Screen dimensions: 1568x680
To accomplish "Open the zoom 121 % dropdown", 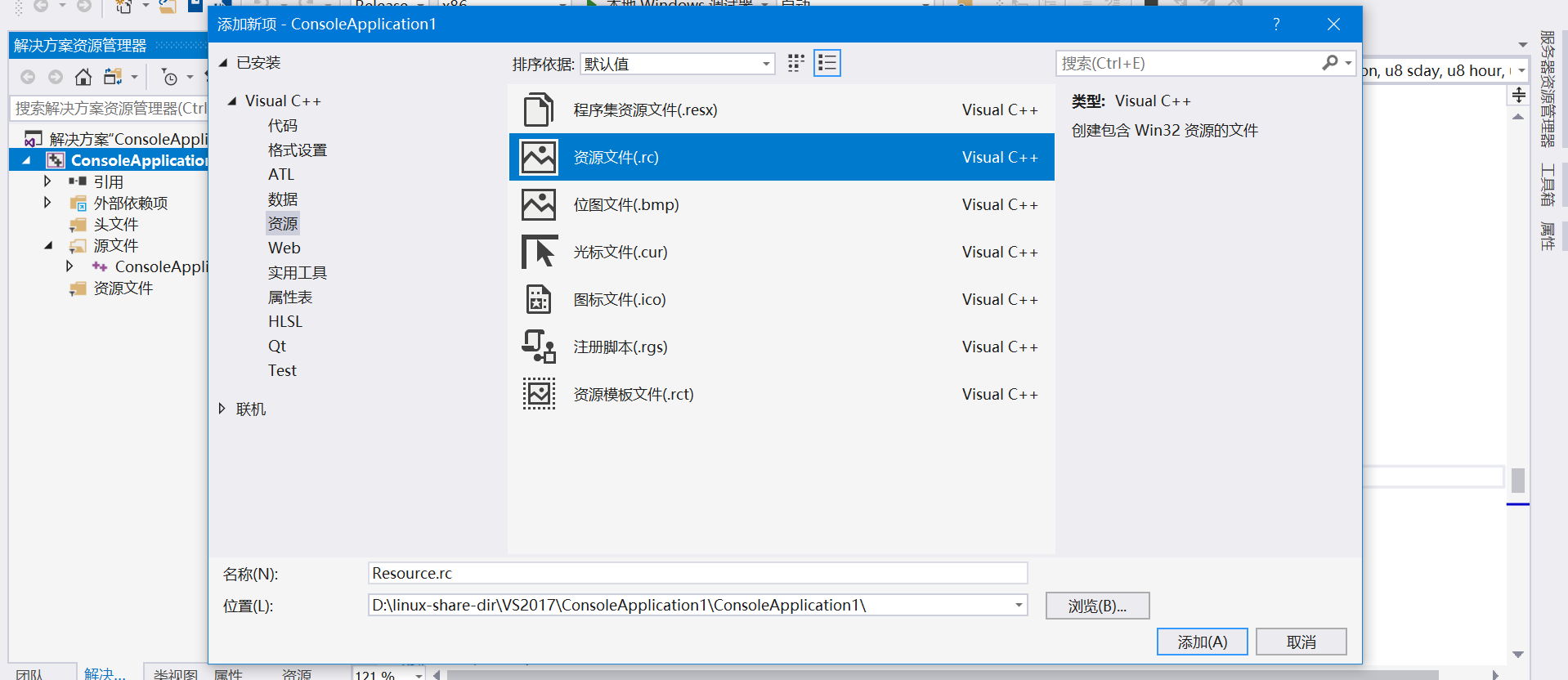I will (x=419, y=675).
